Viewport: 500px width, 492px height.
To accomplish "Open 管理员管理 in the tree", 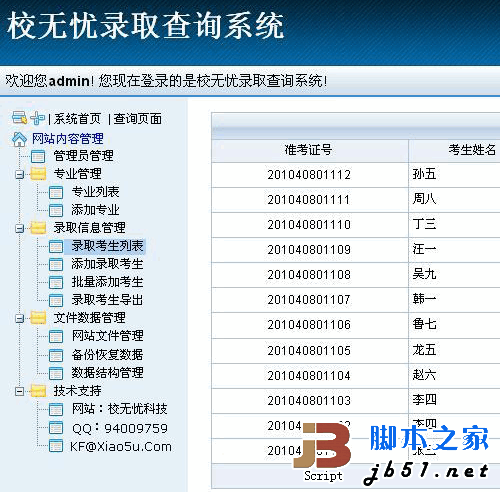I will [83, 156].
